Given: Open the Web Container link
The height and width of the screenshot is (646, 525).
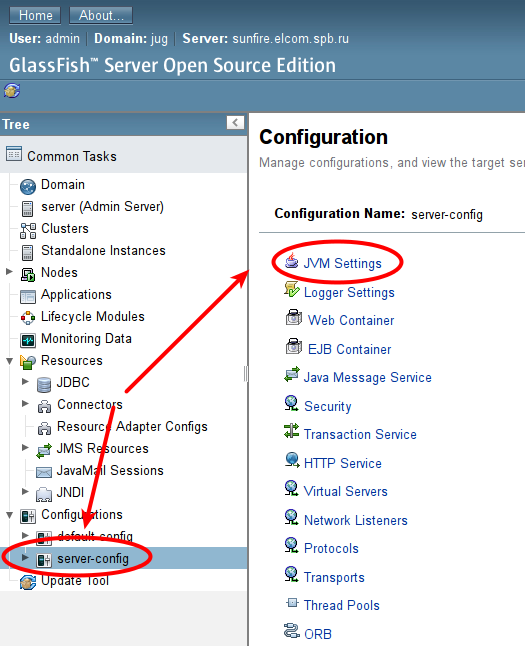Looking at the screenshot, I should (x=351, y=321).
